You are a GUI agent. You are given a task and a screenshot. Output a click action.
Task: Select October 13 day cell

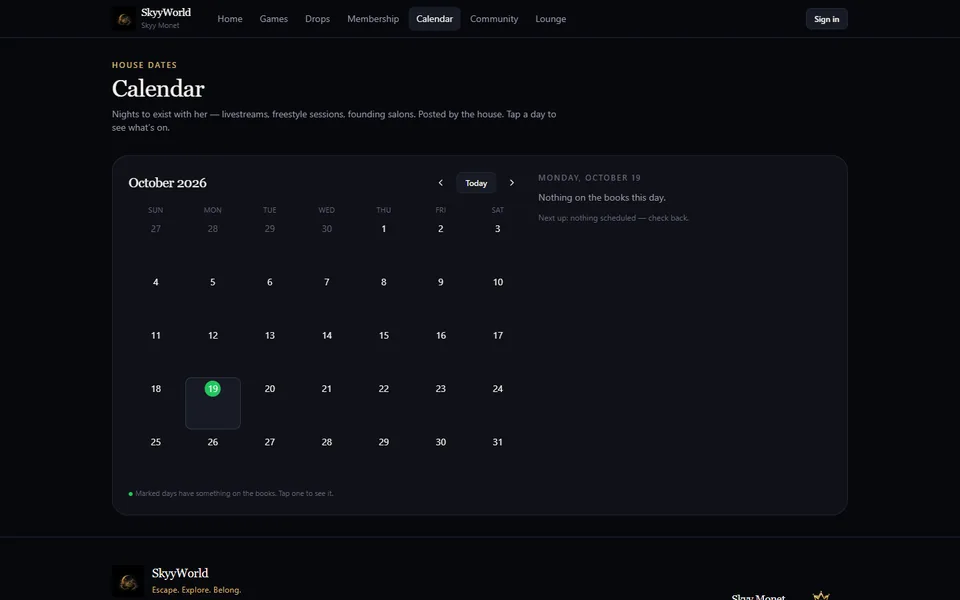coord(269,350)
